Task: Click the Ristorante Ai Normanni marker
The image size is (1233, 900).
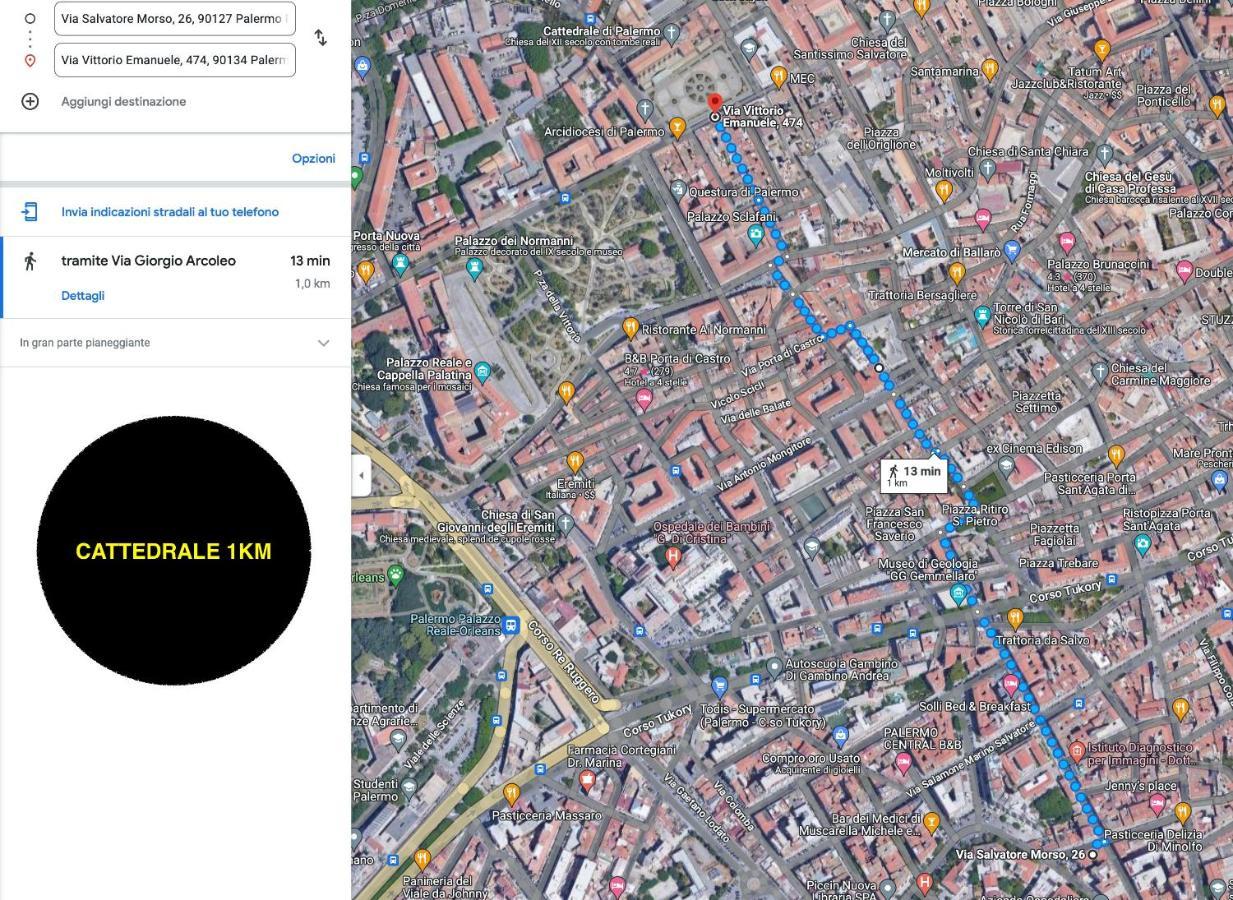Action: [x=630, y=326]
